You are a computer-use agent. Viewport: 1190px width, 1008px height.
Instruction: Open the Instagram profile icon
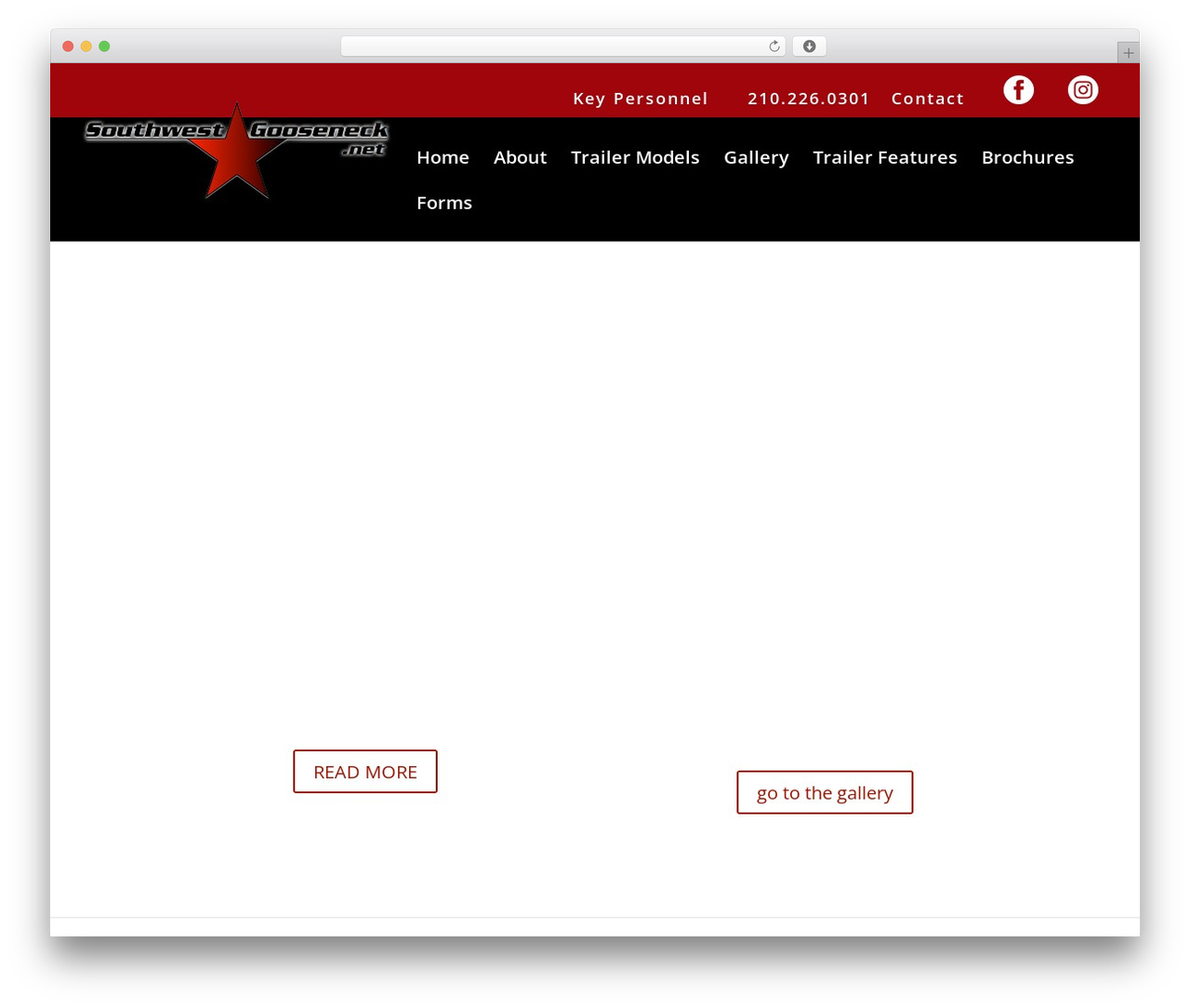[1083, 89]
